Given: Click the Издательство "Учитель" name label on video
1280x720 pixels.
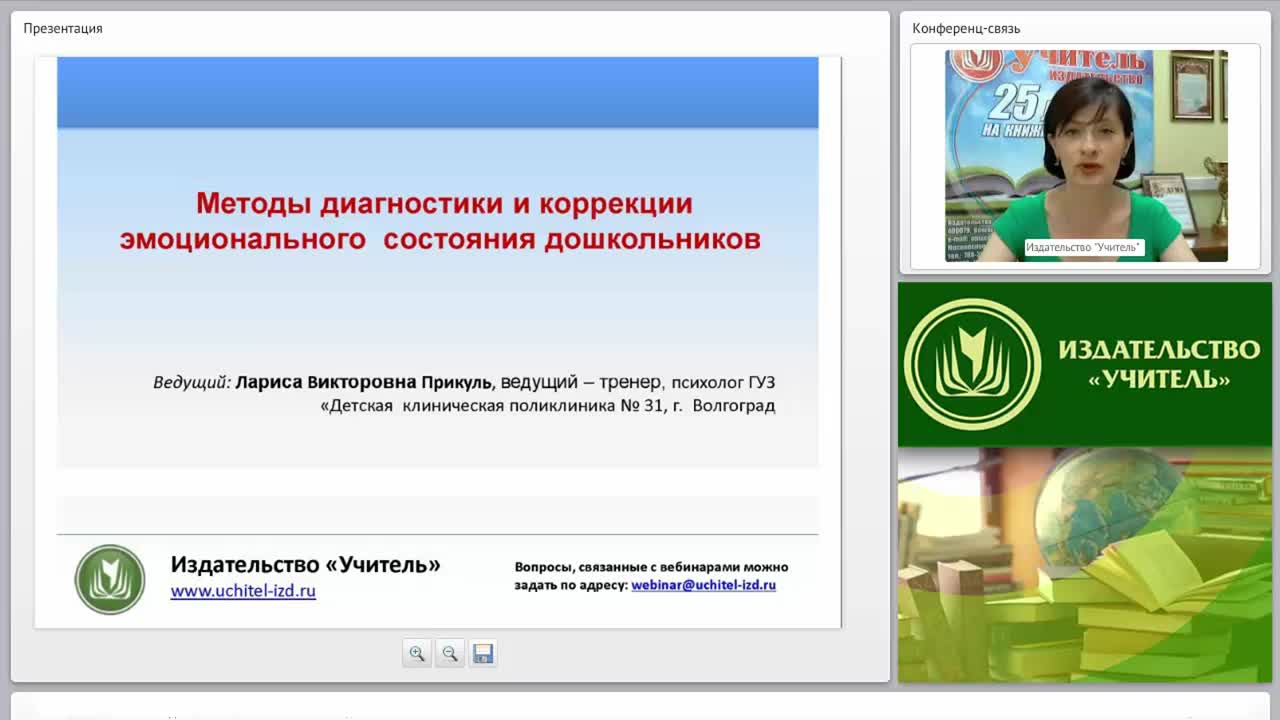Looking at the screenshot, I should click(x=1084, y=247).
